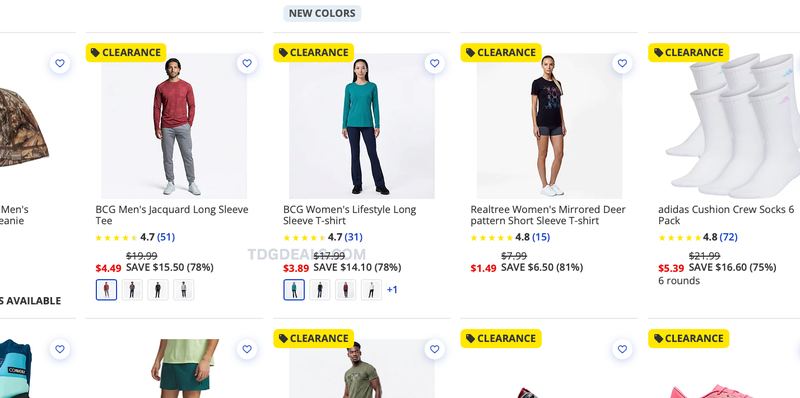Select the fourth white swatch of Men's Jacquard Tee
Viewport: 800px width, 398px height.
[184, 290]
